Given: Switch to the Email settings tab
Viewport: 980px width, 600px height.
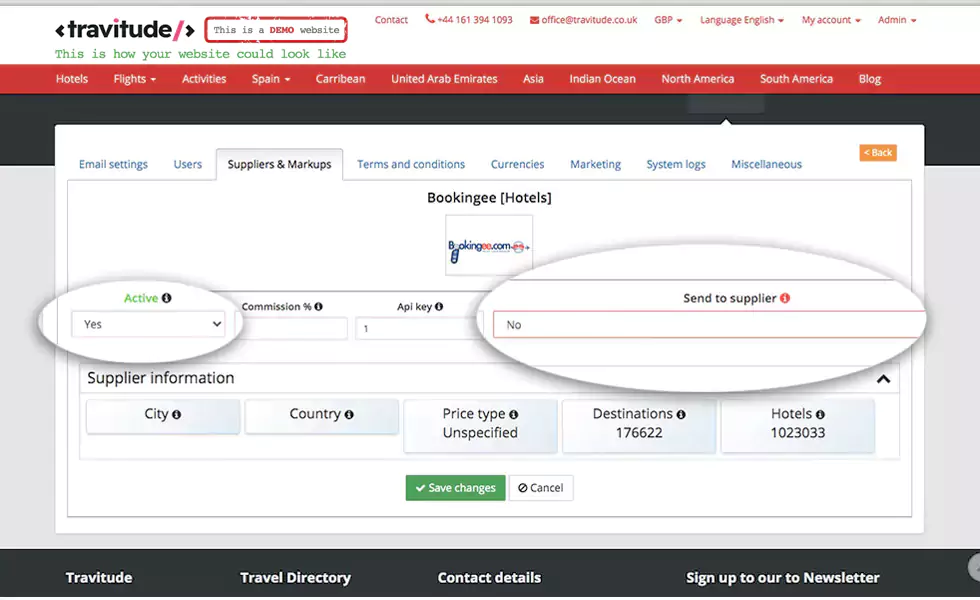Looking at the screenshot, I should pos(113,164).
